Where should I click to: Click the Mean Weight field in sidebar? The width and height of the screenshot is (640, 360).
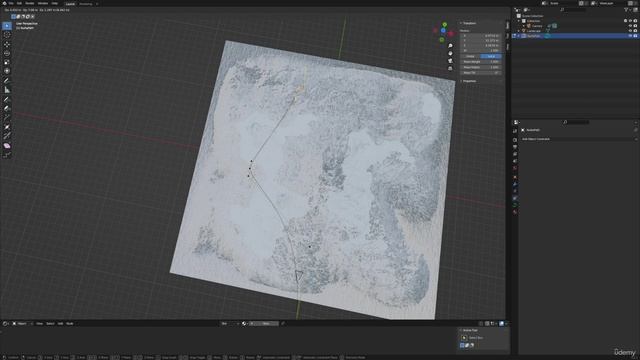(481, 62)
